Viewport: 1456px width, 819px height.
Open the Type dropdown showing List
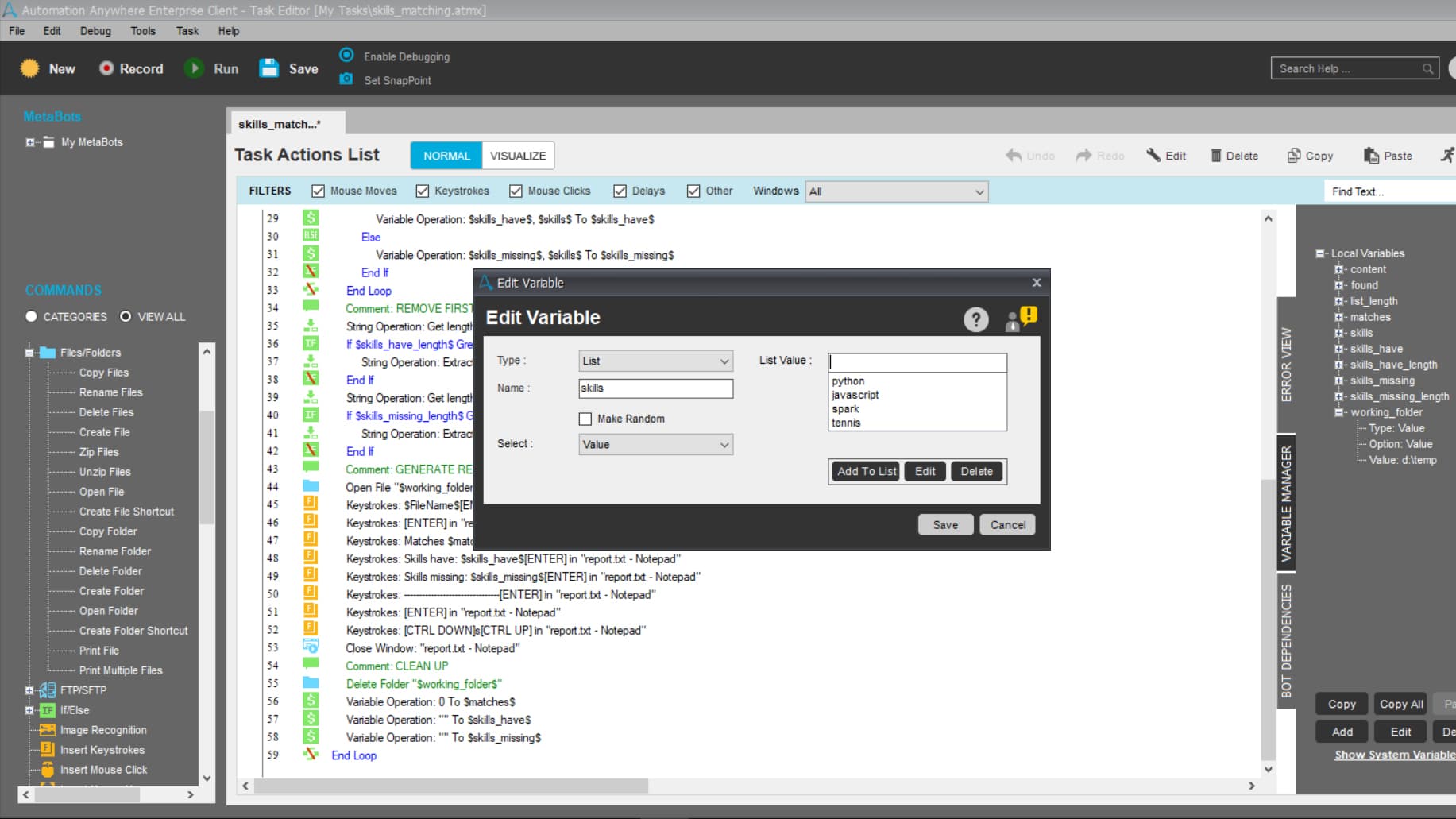coord(655,361)
